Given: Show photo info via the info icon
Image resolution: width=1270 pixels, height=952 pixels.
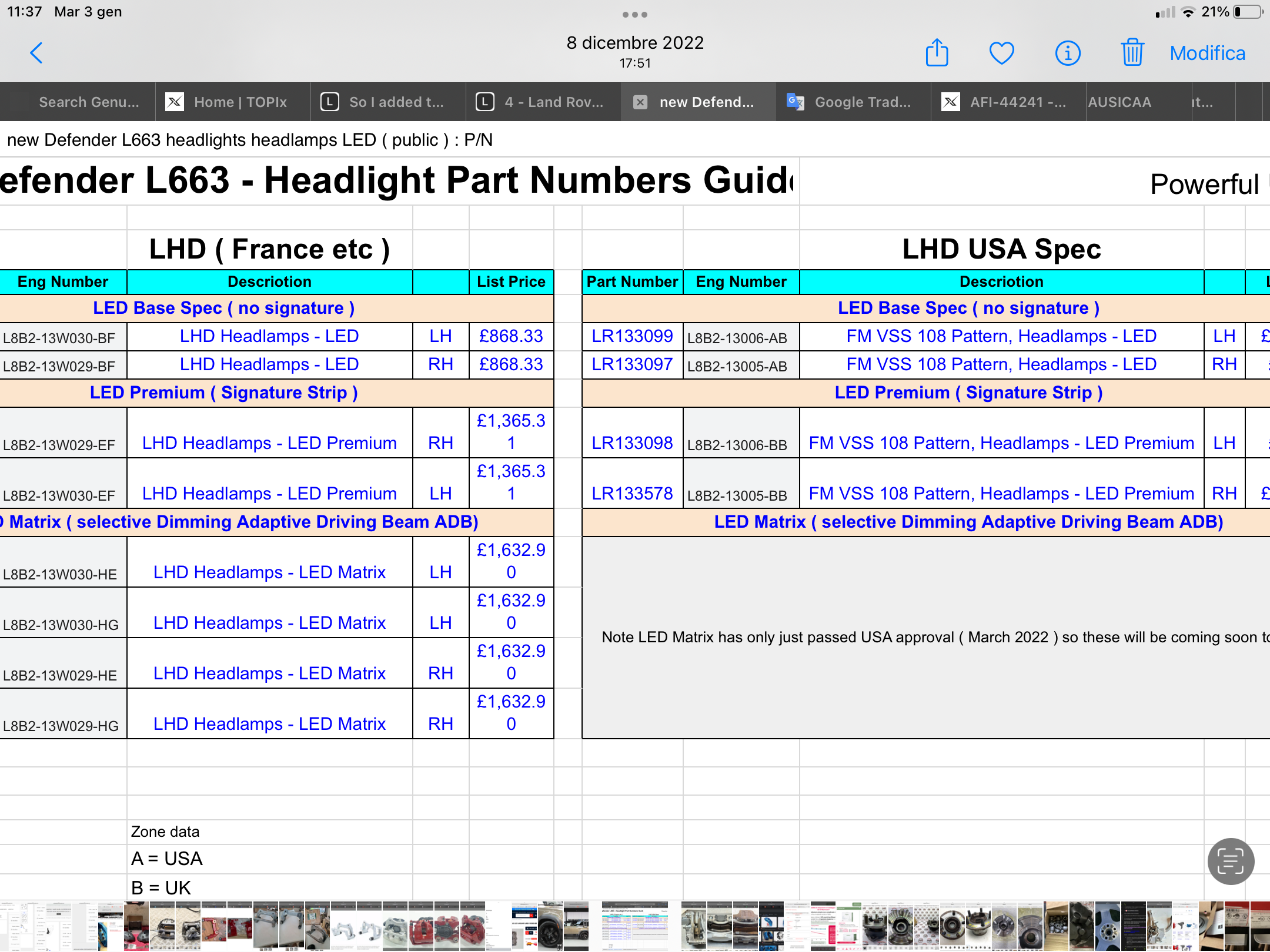Looking at the screenshot, I should (1068, 53).
